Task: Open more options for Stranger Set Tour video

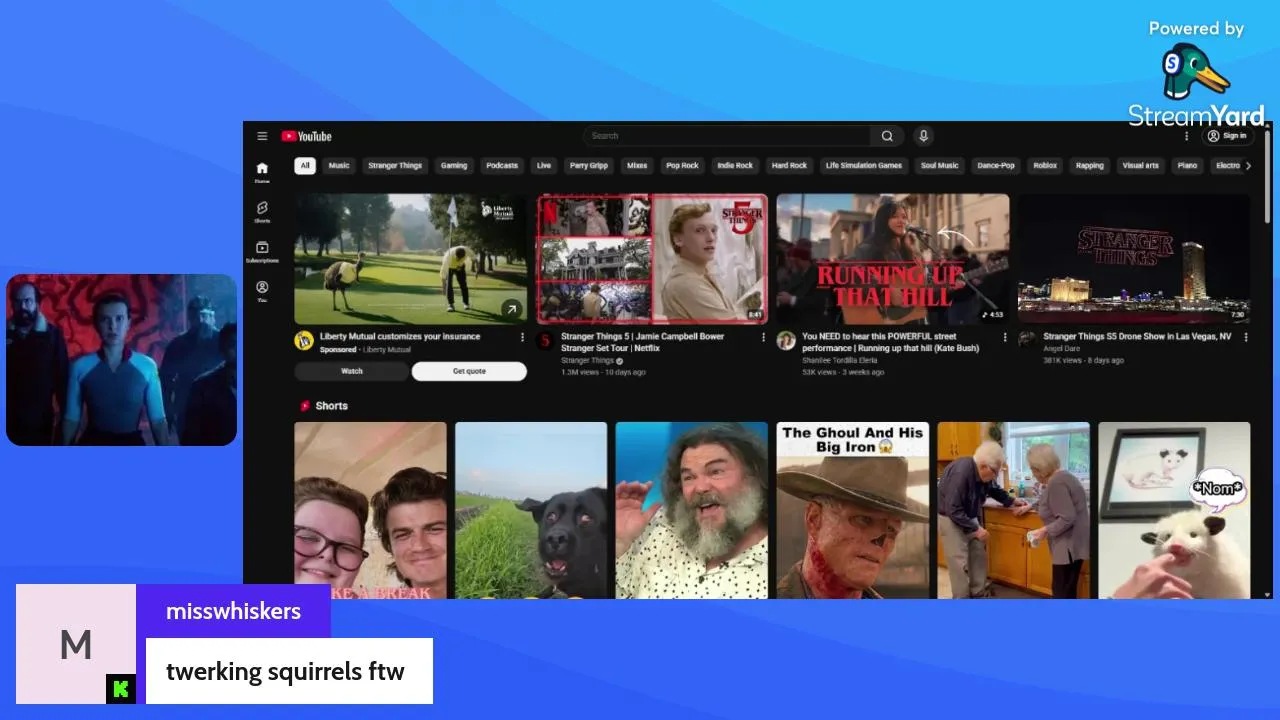Action: (764, 338)
